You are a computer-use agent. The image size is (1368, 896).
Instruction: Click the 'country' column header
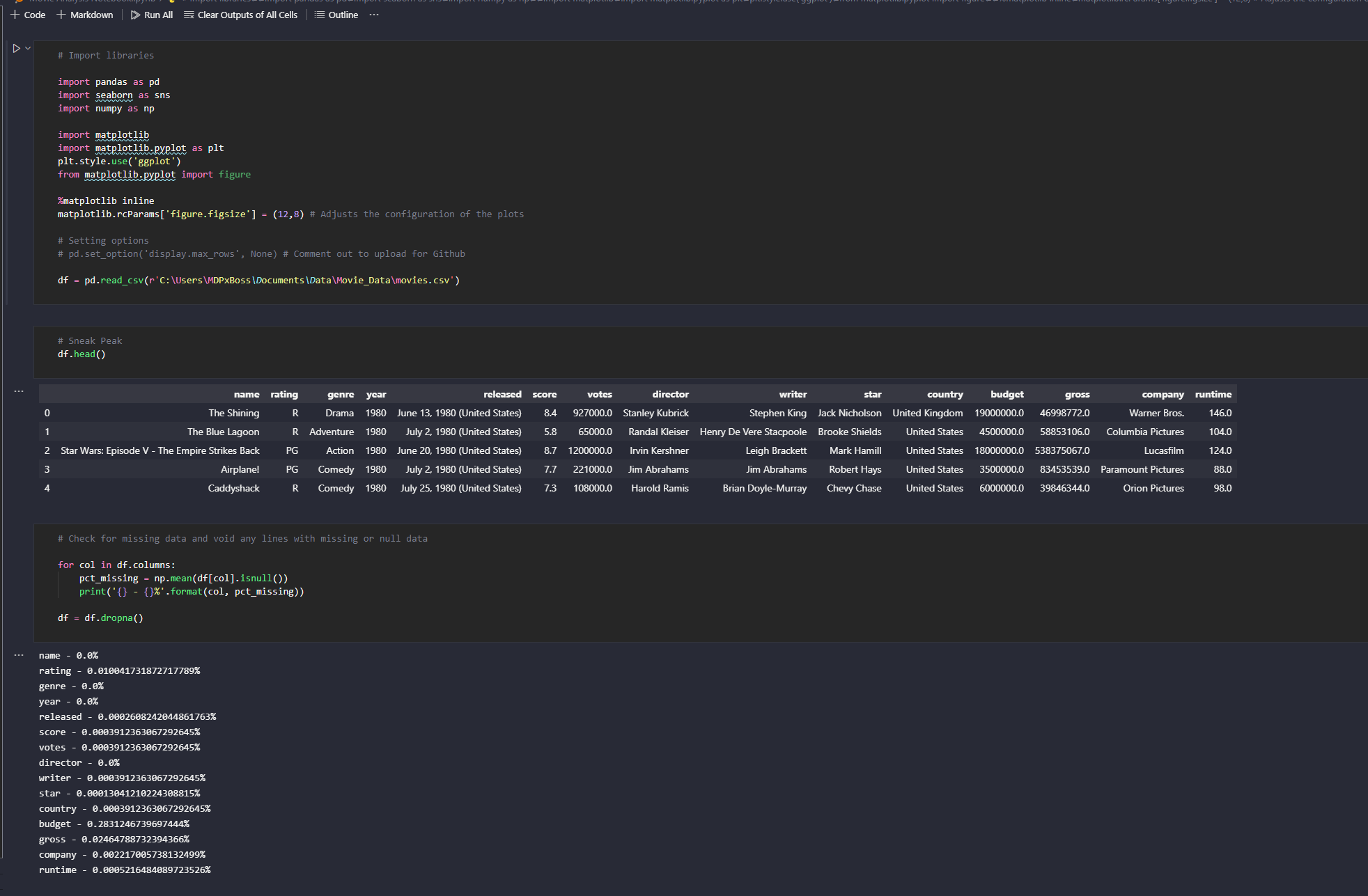click(x=945, y=394)
